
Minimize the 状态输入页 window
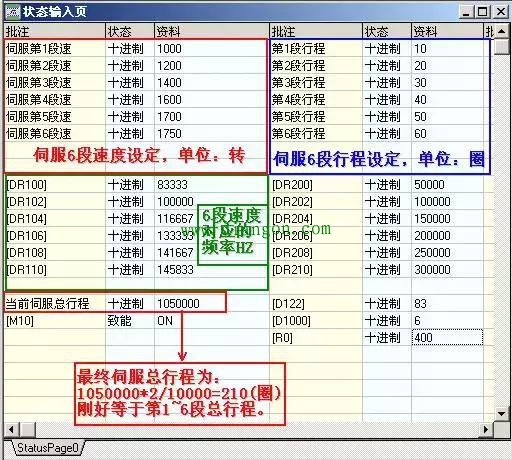(466, 12)
